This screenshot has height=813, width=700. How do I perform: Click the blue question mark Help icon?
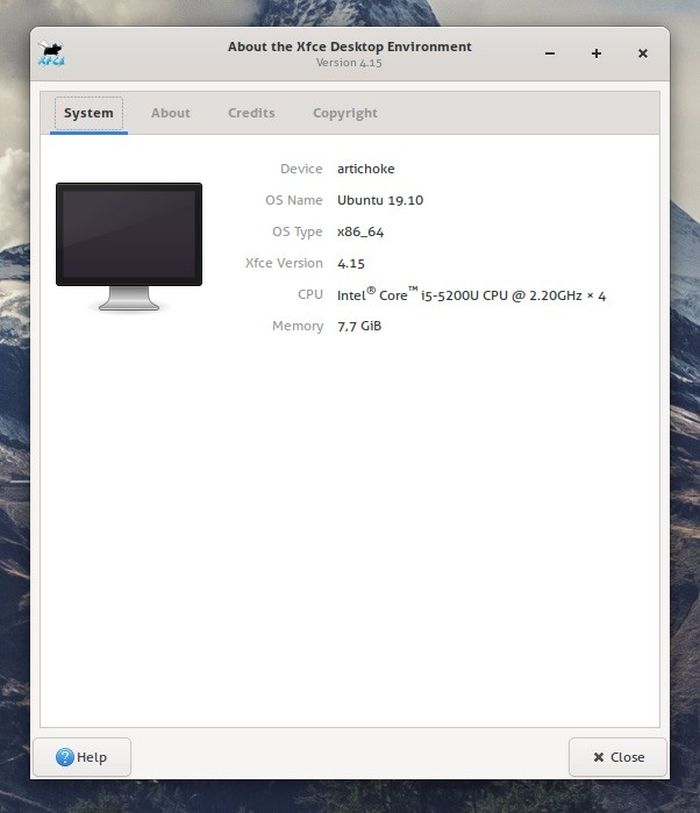tap(65, 757)
